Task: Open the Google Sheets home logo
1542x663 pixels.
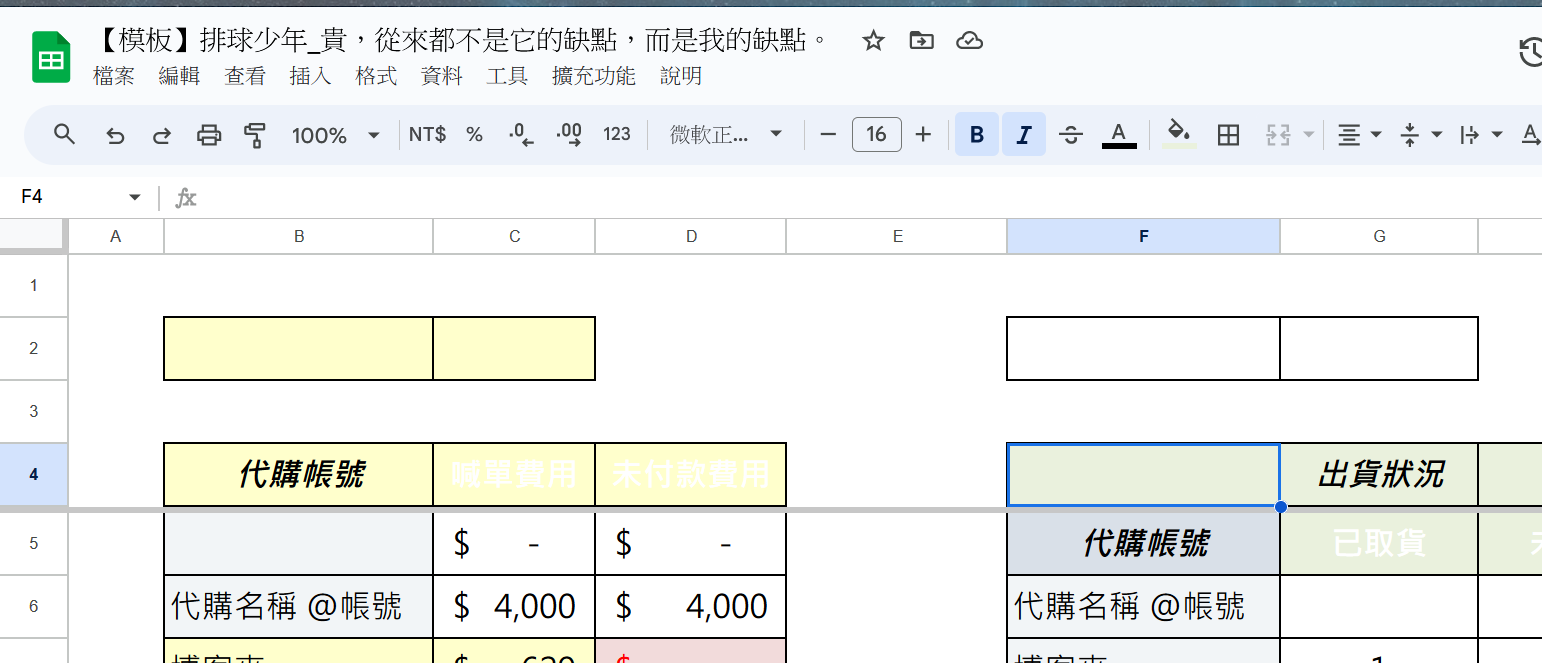Action: tap(49, 58)
